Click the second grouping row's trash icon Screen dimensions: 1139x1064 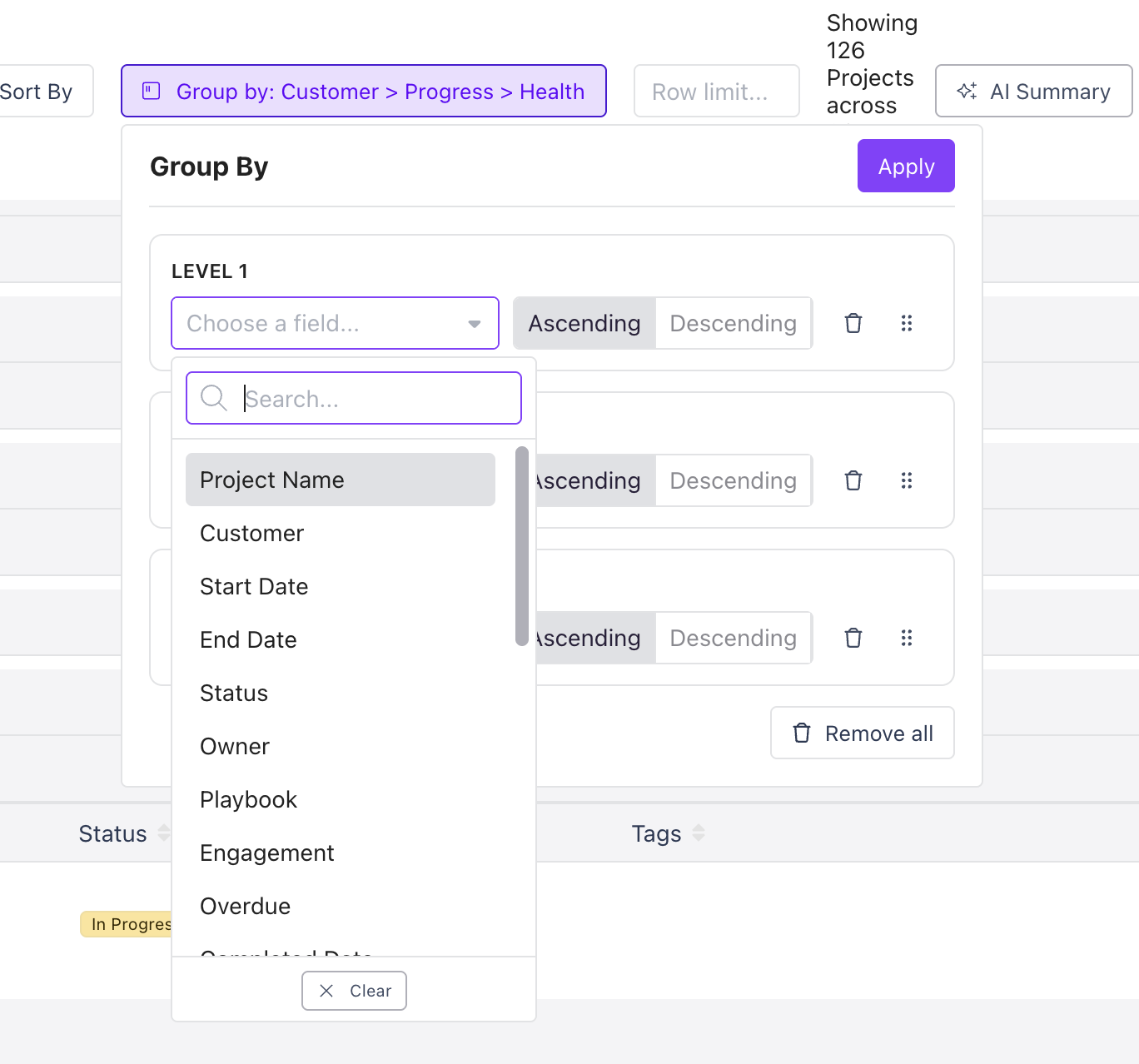(853, 480)
